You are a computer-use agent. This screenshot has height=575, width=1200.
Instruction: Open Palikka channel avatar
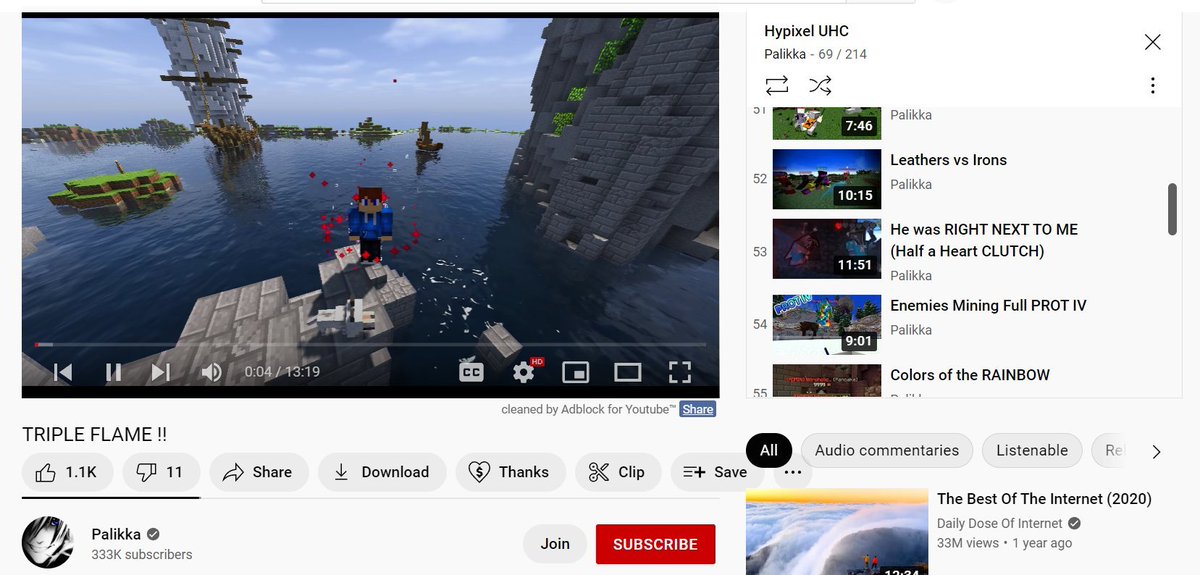click(x=48, y=543)
